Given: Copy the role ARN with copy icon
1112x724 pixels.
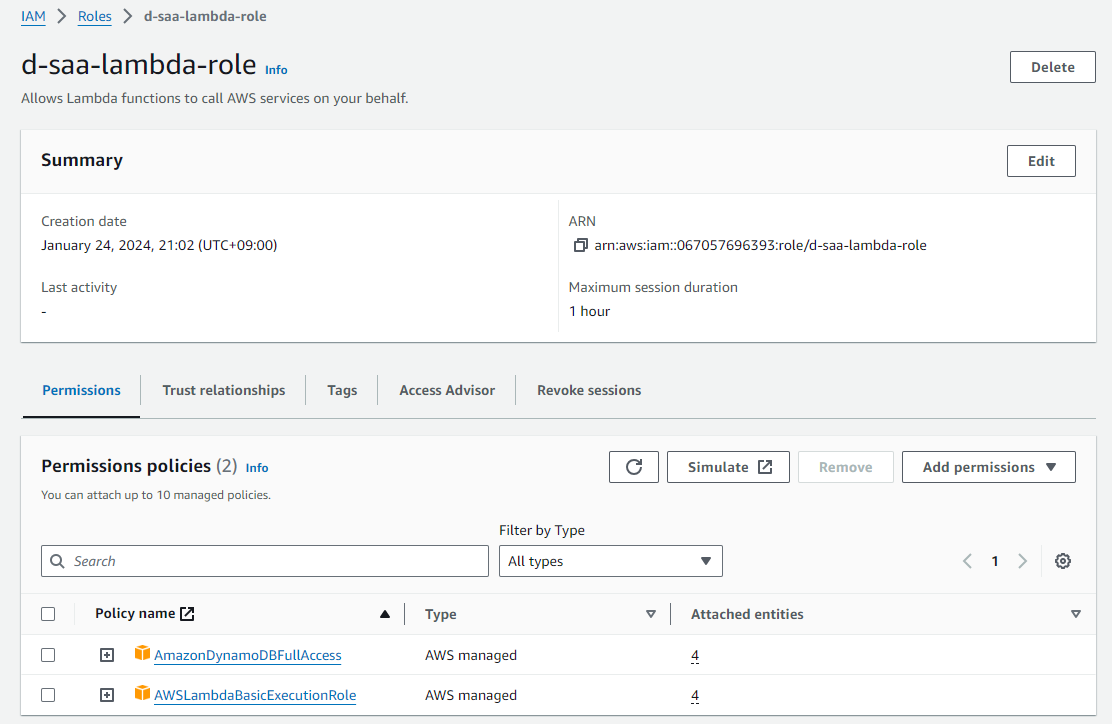Looking at the screenshot, I should (x=580, y=245).
